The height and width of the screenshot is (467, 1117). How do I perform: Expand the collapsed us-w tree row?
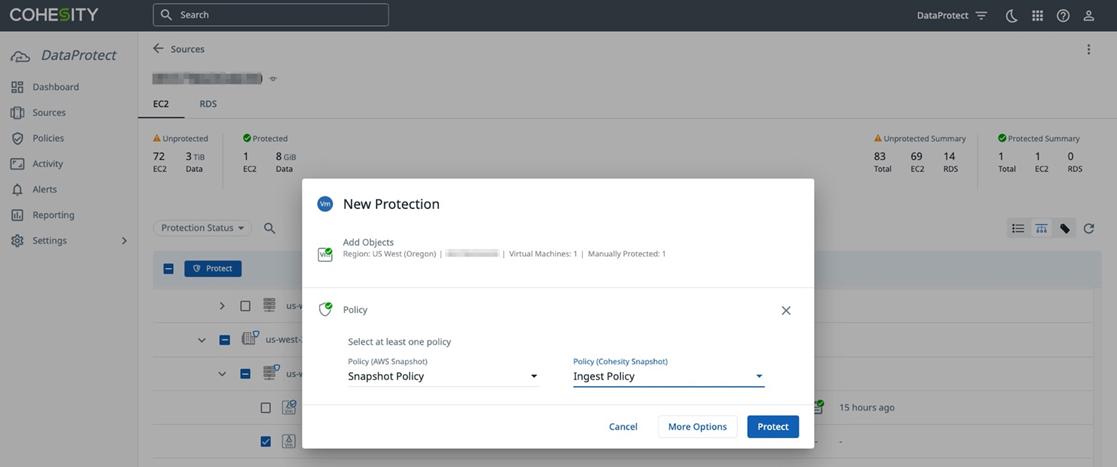222,306
